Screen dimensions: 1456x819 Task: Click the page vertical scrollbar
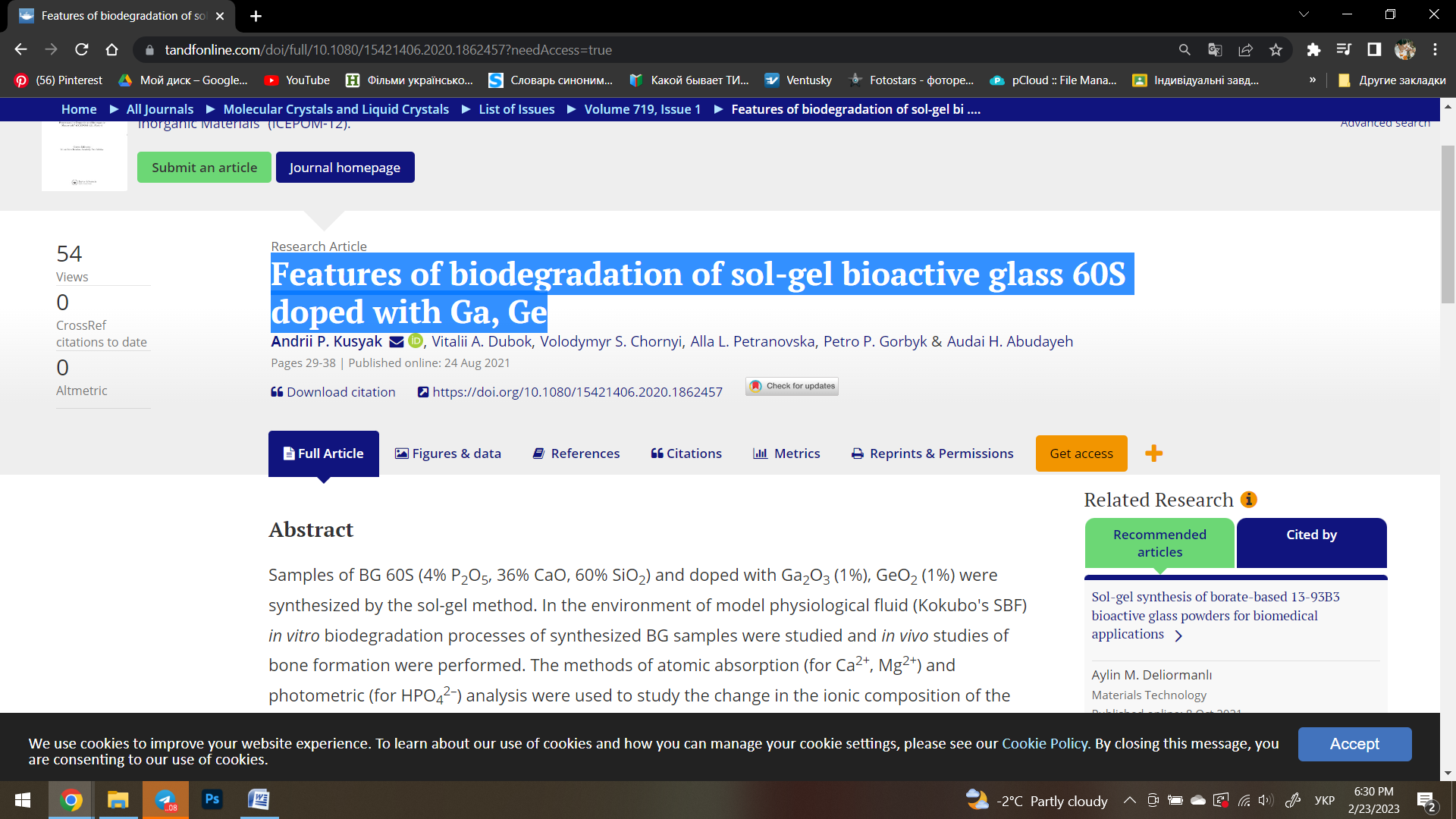1448,224
